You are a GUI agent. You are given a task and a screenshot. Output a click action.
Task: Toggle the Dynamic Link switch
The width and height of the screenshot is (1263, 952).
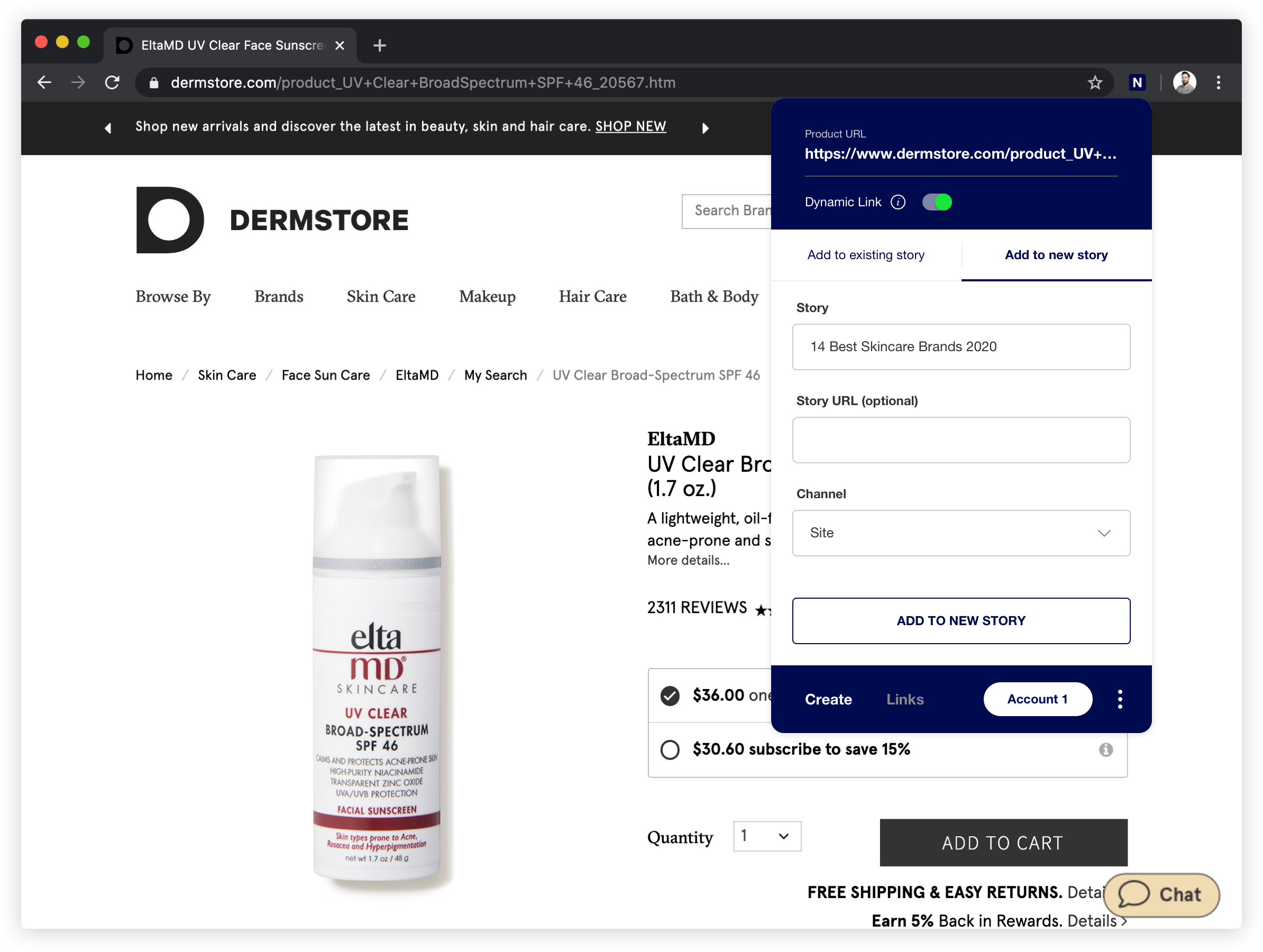click(937, 202)
